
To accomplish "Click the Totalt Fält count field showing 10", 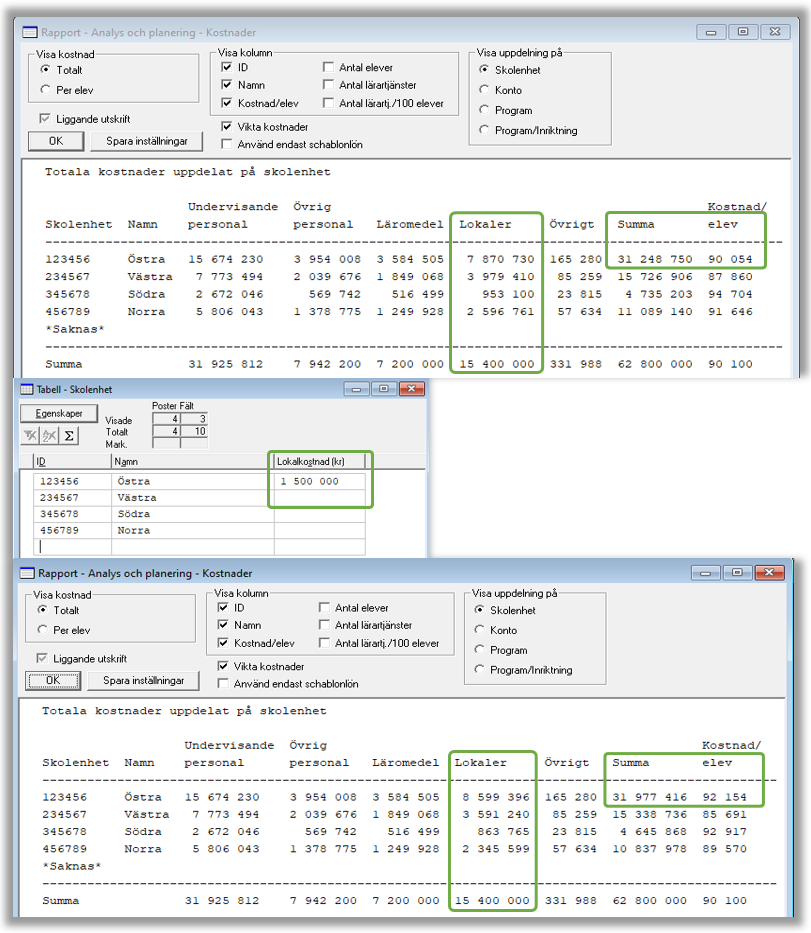I will [x=194, y=431].
